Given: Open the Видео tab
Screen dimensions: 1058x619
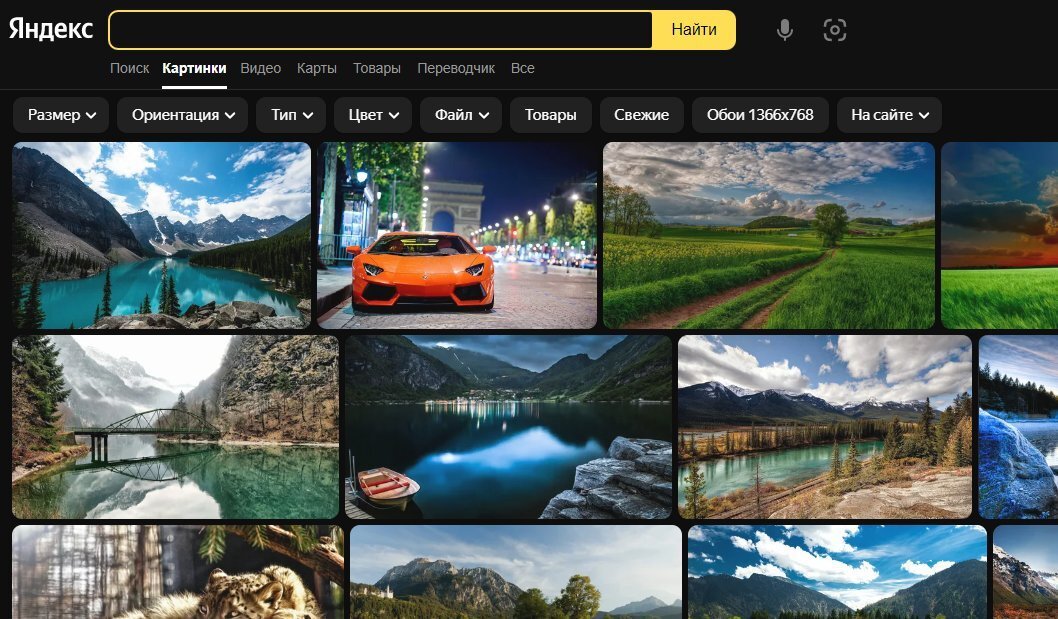Looking at the screenshot, I should pyautogui.click(x=260, y=68).
